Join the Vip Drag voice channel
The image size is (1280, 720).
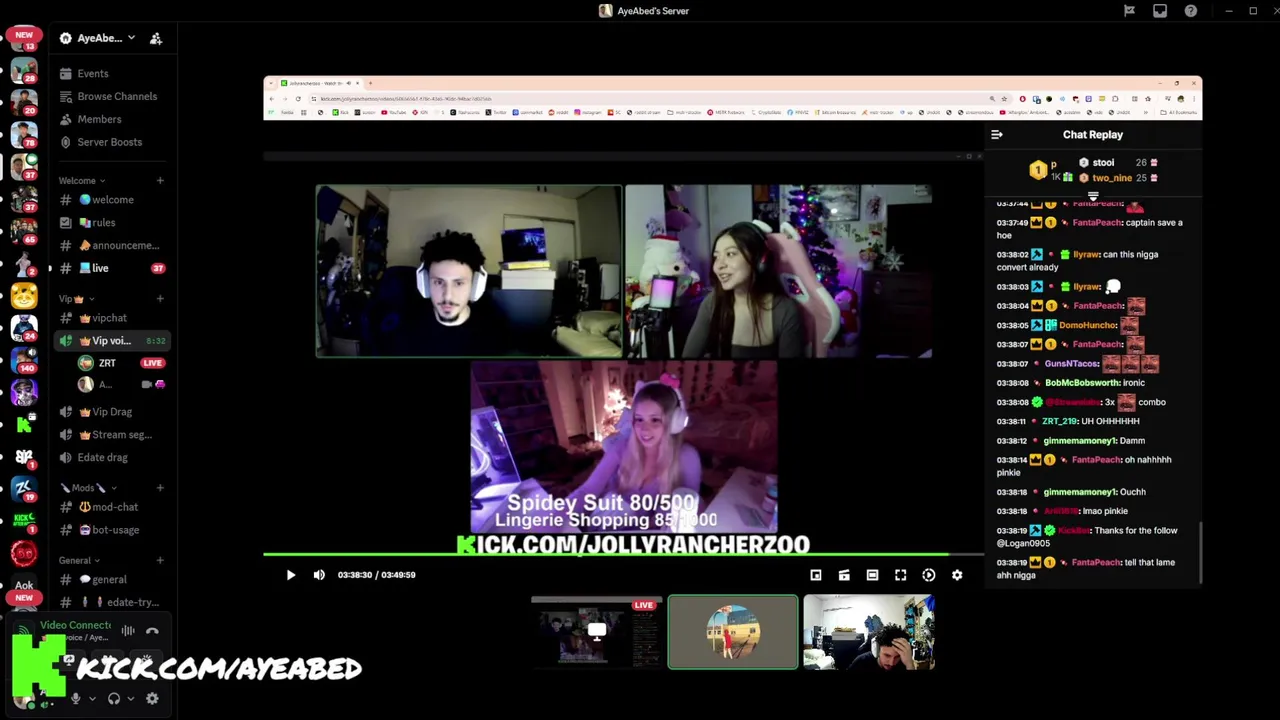click(x=112, y=412)
